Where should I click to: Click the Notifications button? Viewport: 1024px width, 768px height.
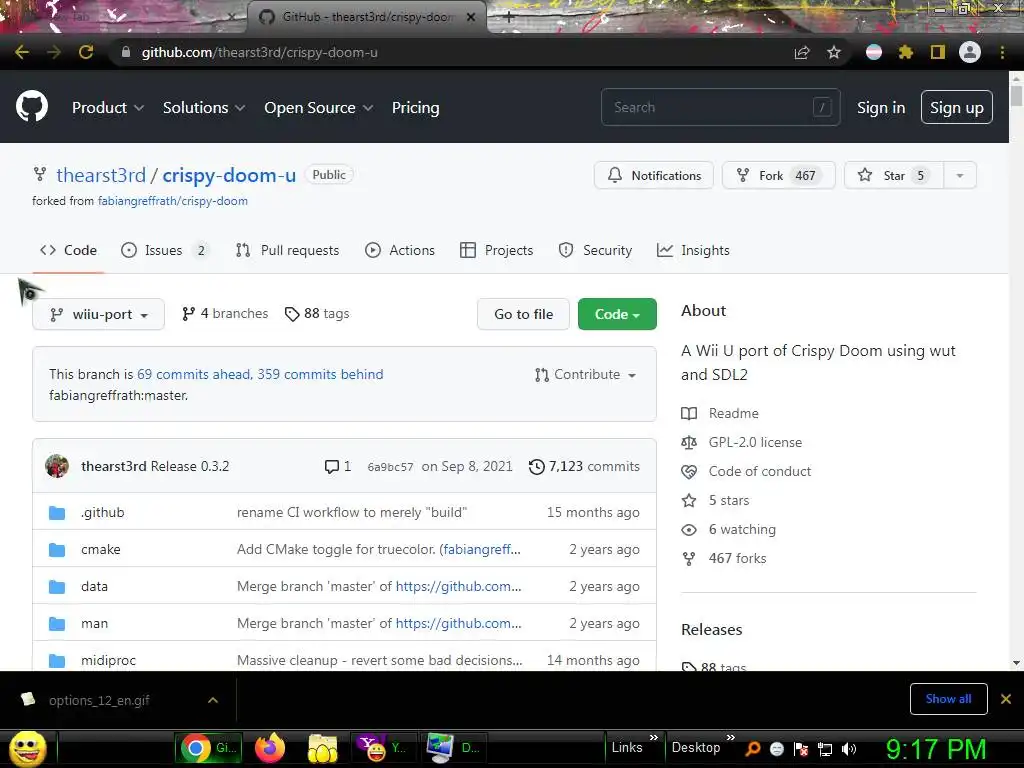click(x=654, y=176)
